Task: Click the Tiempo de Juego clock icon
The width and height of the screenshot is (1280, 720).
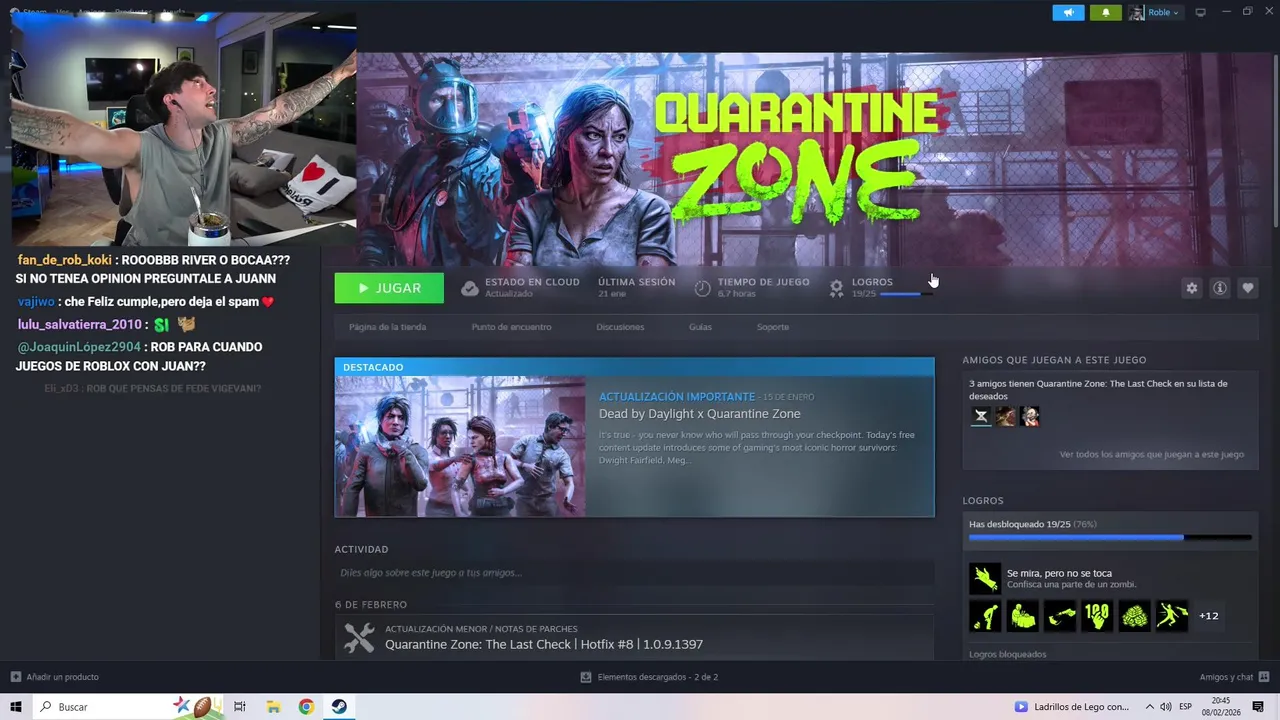Action: [x=702, y=288]
